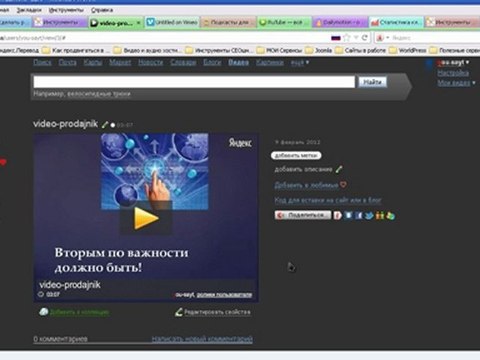Image resolution: width=480 pixels, height=360 pixels.
Task: Click the Поделиться share button
Action: click(303, 215)
